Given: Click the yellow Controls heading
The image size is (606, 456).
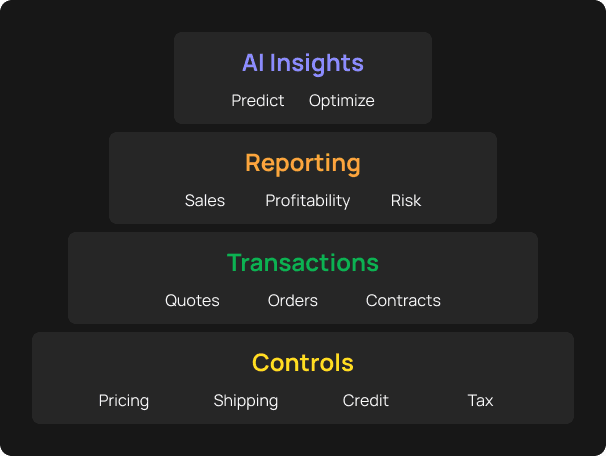Looking at the screenshot, I should [303, 362].
